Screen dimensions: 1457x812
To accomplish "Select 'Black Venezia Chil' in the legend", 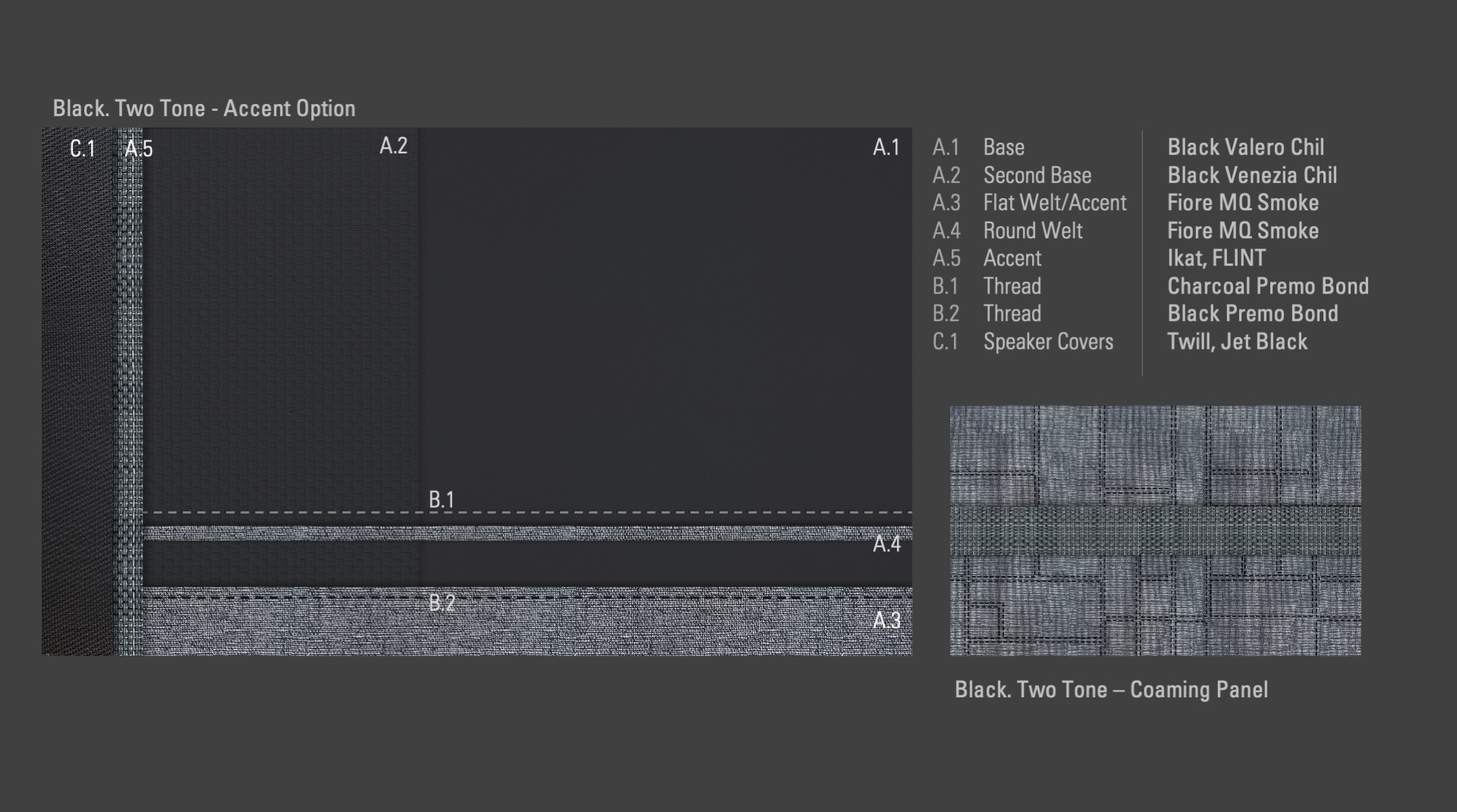I will (1251, 175).
